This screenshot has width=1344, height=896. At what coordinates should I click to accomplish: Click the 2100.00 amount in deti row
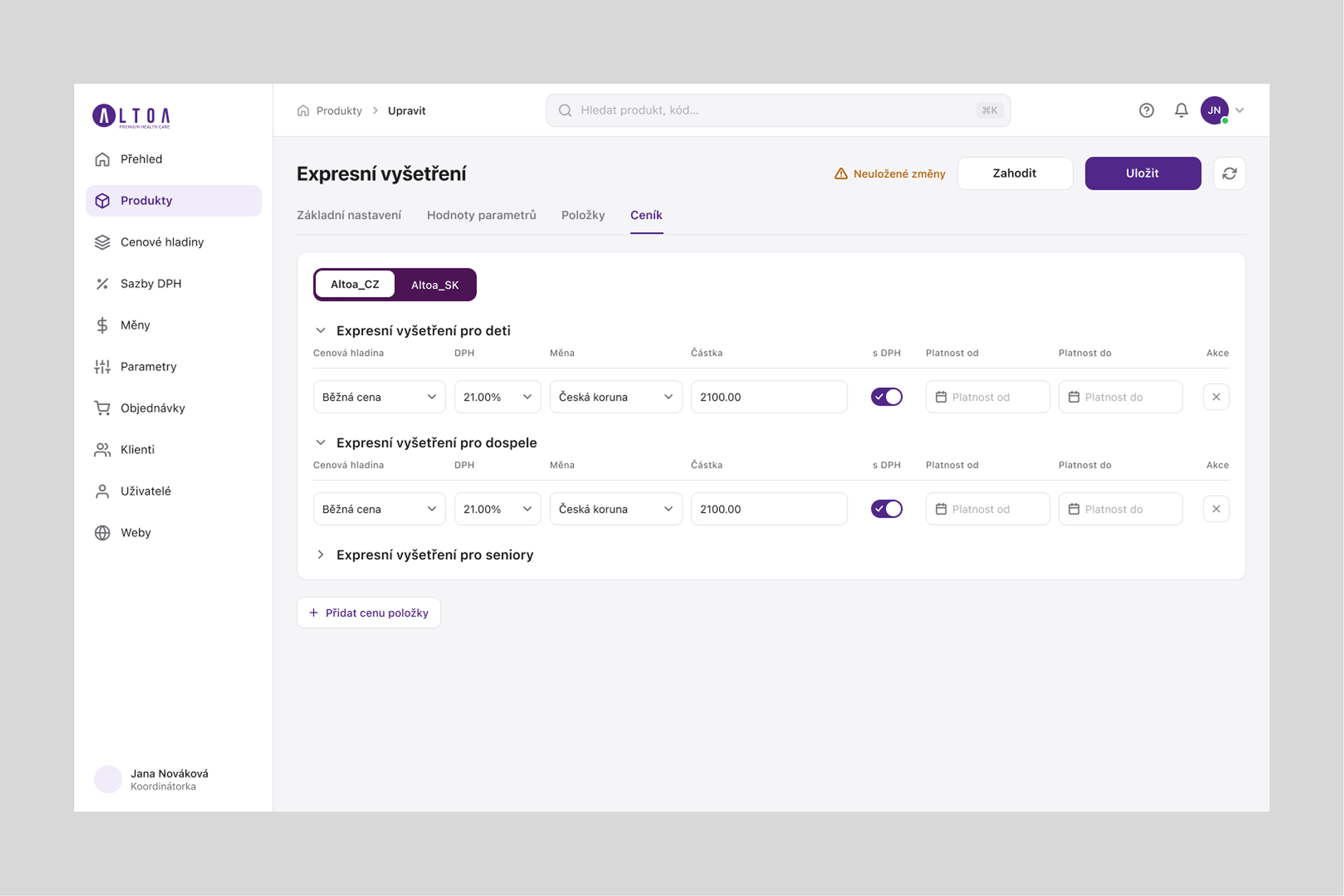click(x=769, y=397)
